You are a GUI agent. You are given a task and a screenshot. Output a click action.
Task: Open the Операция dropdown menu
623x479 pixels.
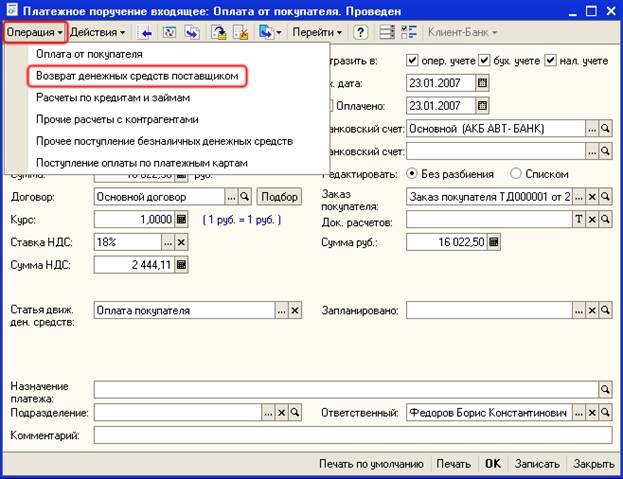35,32
